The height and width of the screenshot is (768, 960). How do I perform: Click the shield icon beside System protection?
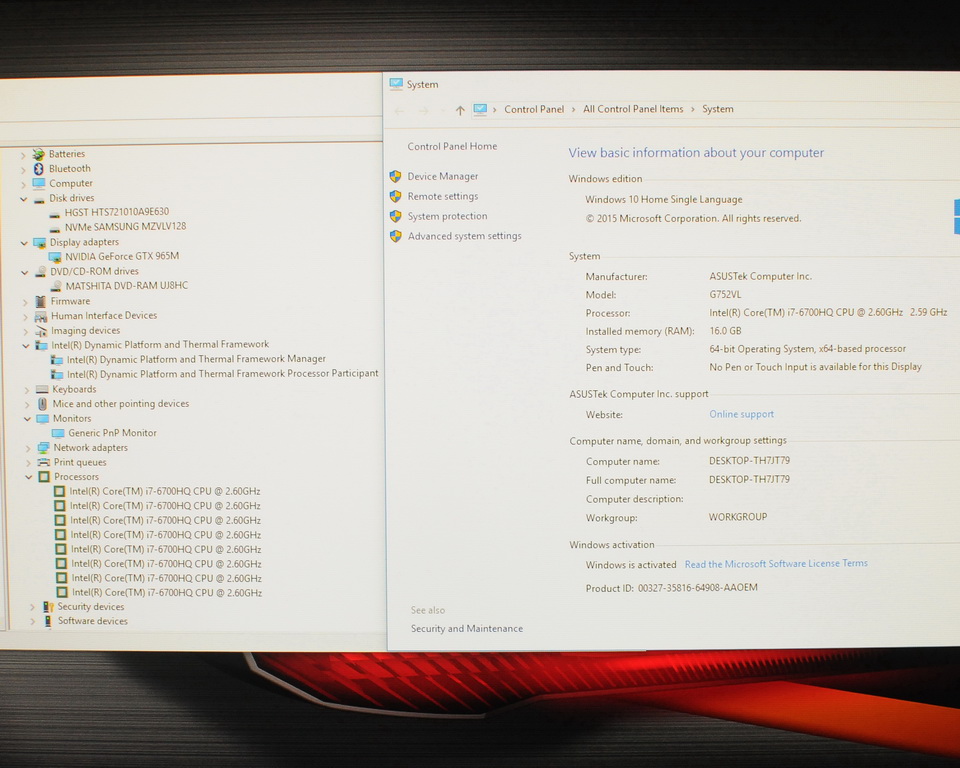[396, 216]
